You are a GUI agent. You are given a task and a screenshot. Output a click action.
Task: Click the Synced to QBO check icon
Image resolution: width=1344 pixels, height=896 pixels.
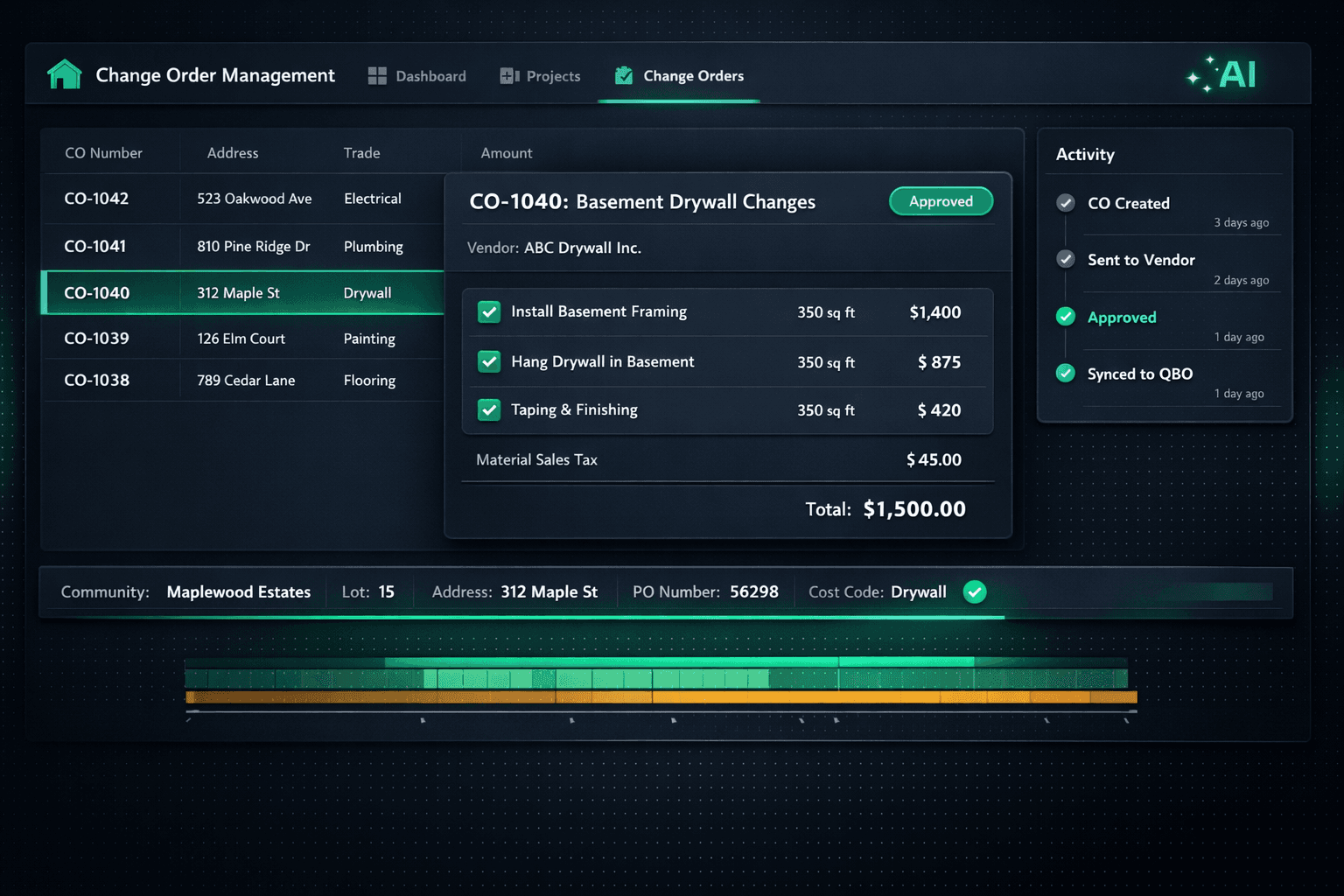[x=1066, y=374]
